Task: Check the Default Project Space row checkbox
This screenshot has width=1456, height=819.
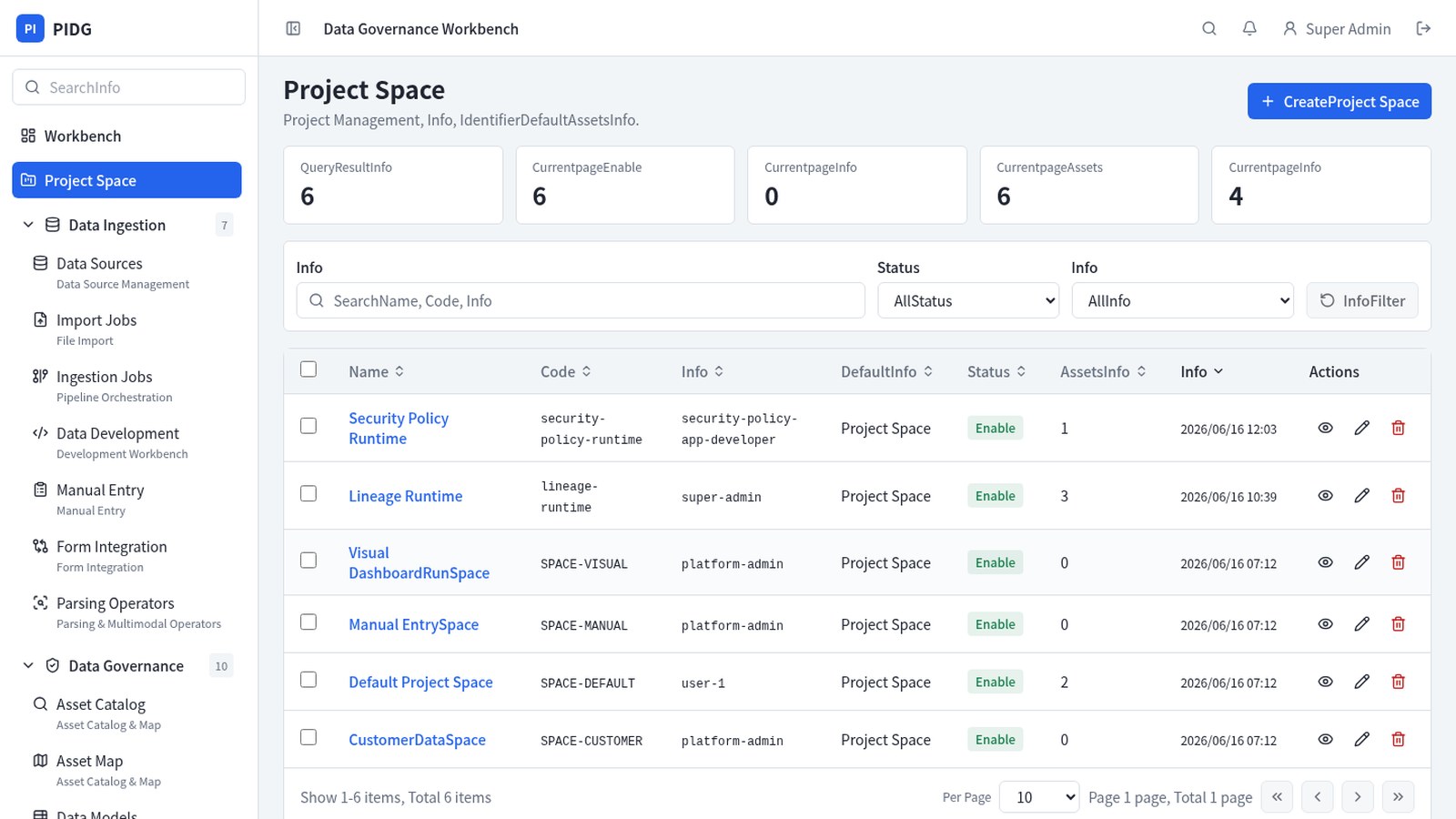Action: tap(308, 680)
